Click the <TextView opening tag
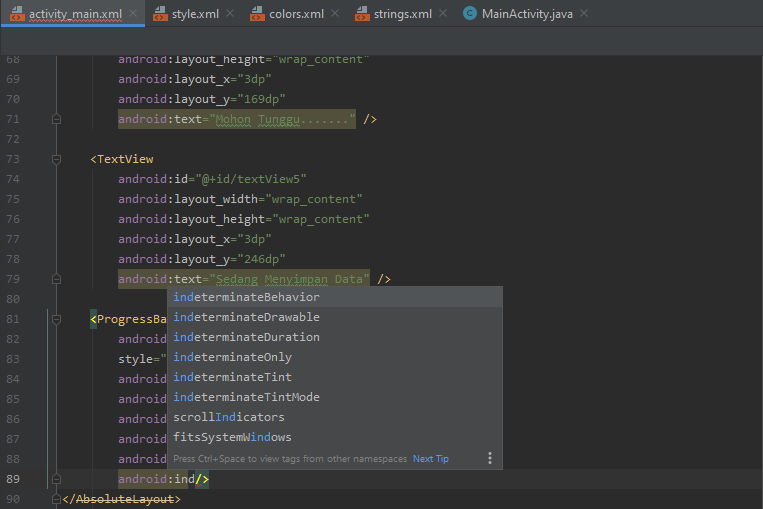This screenshot has height=509, width=763. 122,159
